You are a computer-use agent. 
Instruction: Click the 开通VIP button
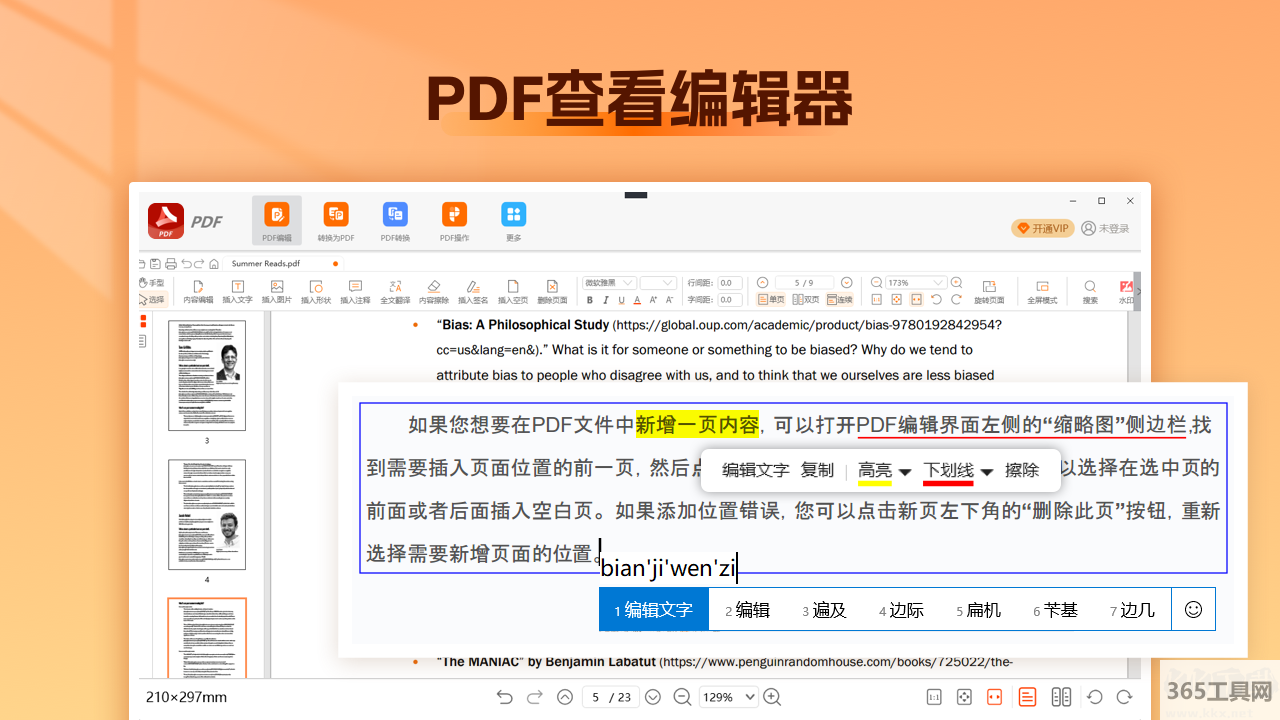tap(1042, 229)
